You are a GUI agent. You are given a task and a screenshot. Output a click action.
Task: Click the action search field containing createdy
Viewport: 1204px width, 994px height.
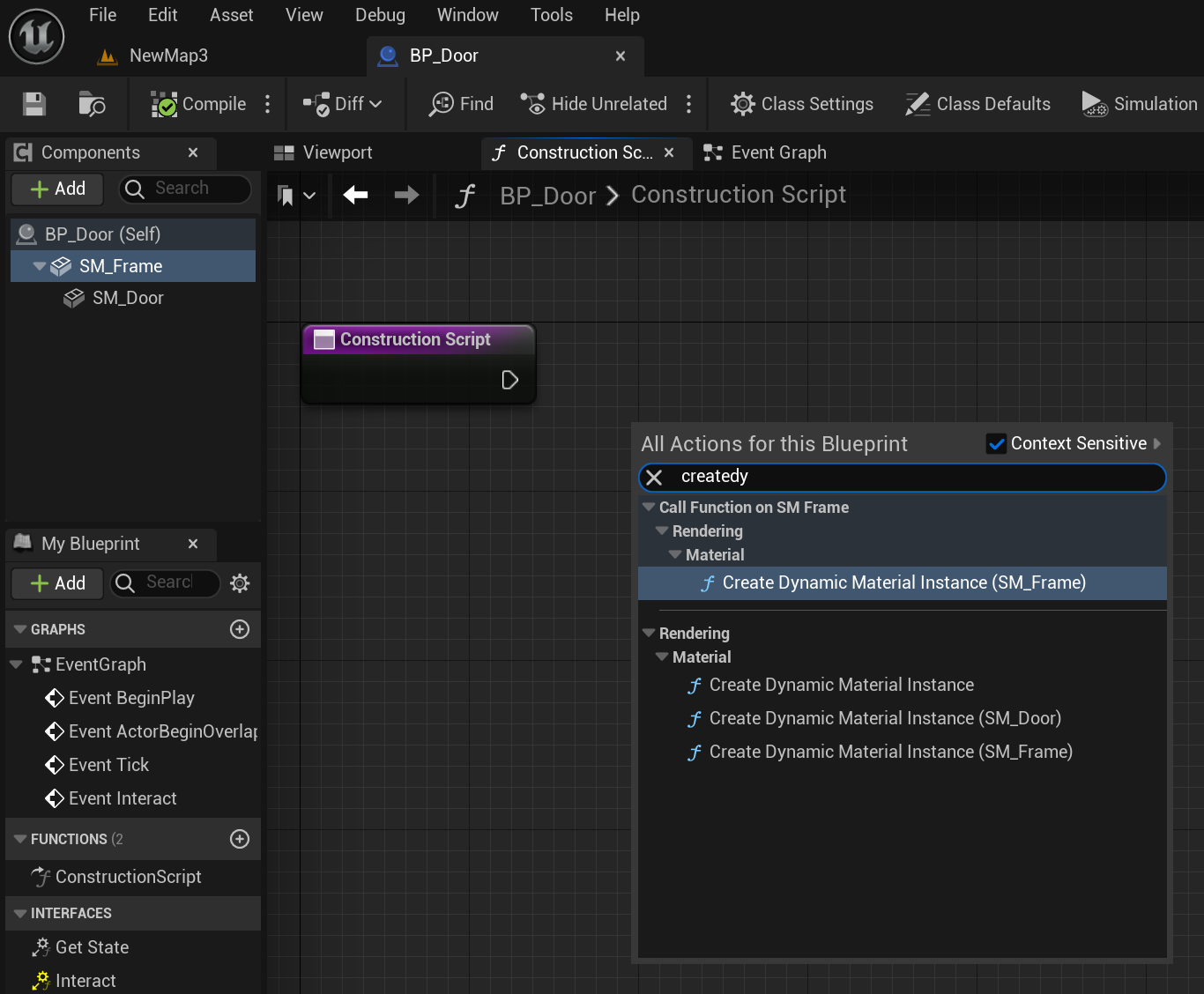(x=902, y=477)
